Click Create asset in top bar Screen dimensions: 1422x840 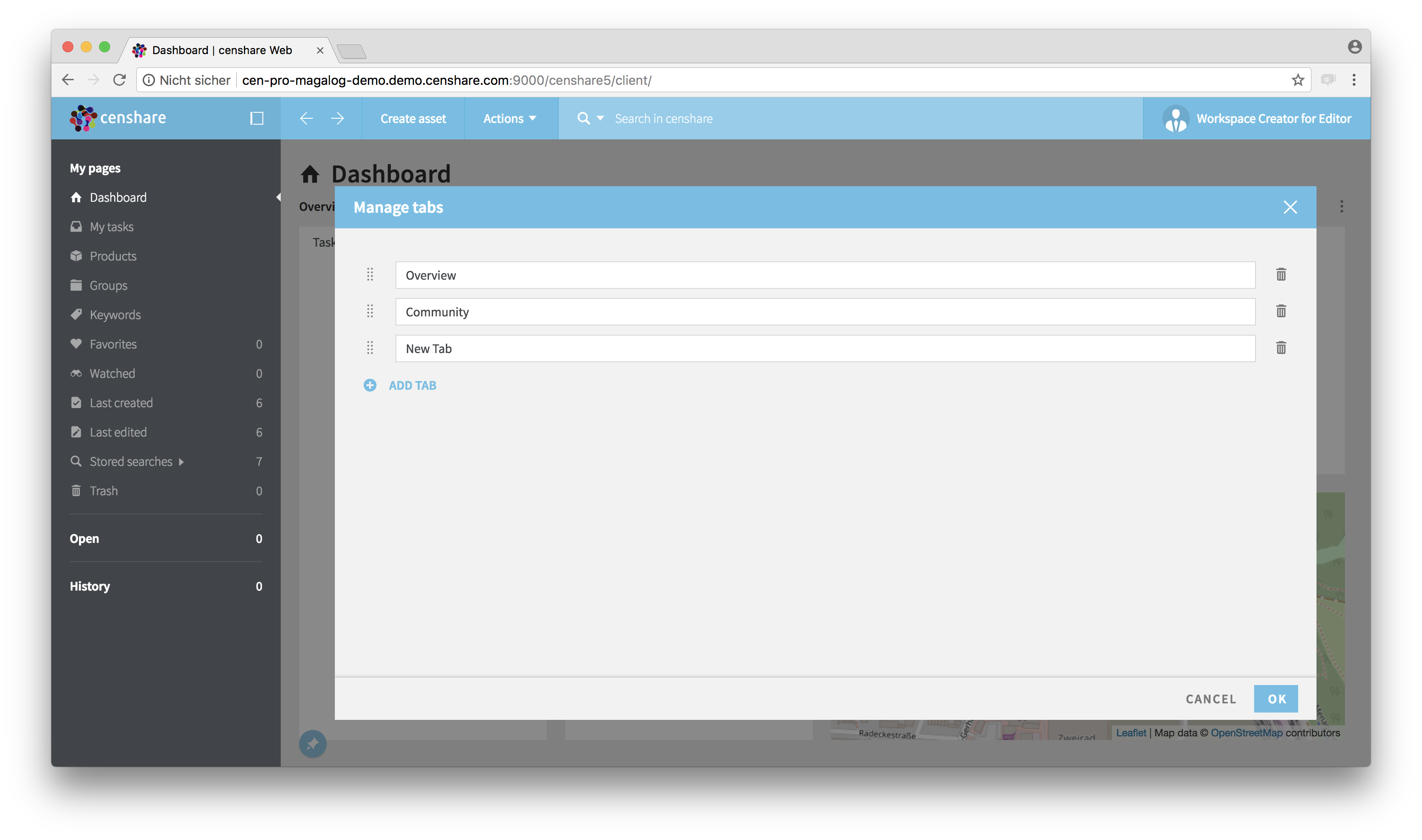tap(413, 118)
